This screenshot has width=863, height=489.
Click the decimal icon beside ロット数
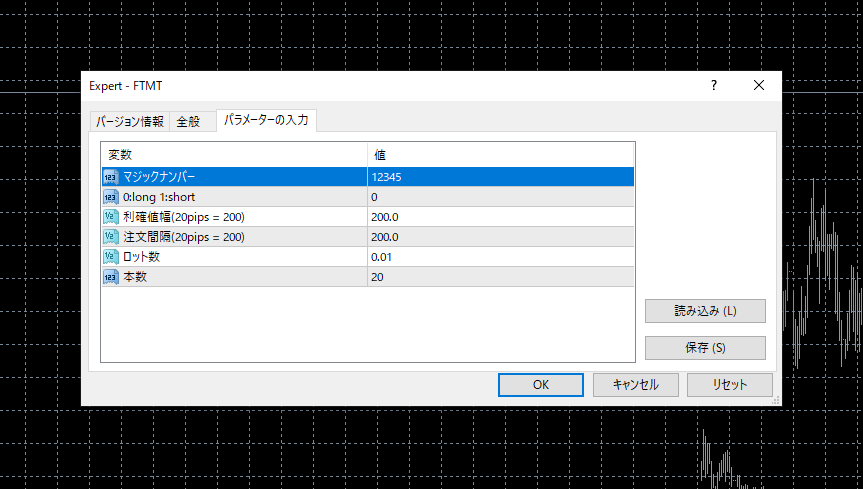tap(110, 257)
